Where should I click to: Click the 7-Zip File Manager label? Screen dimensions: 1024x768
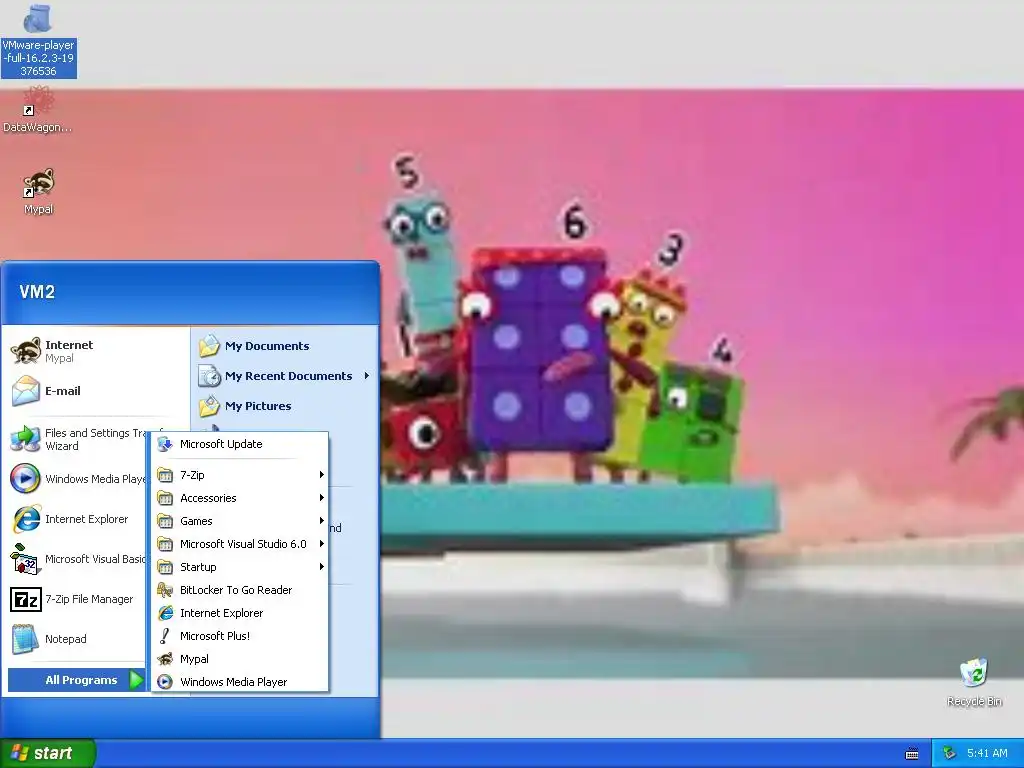click(x=89, y=599)
